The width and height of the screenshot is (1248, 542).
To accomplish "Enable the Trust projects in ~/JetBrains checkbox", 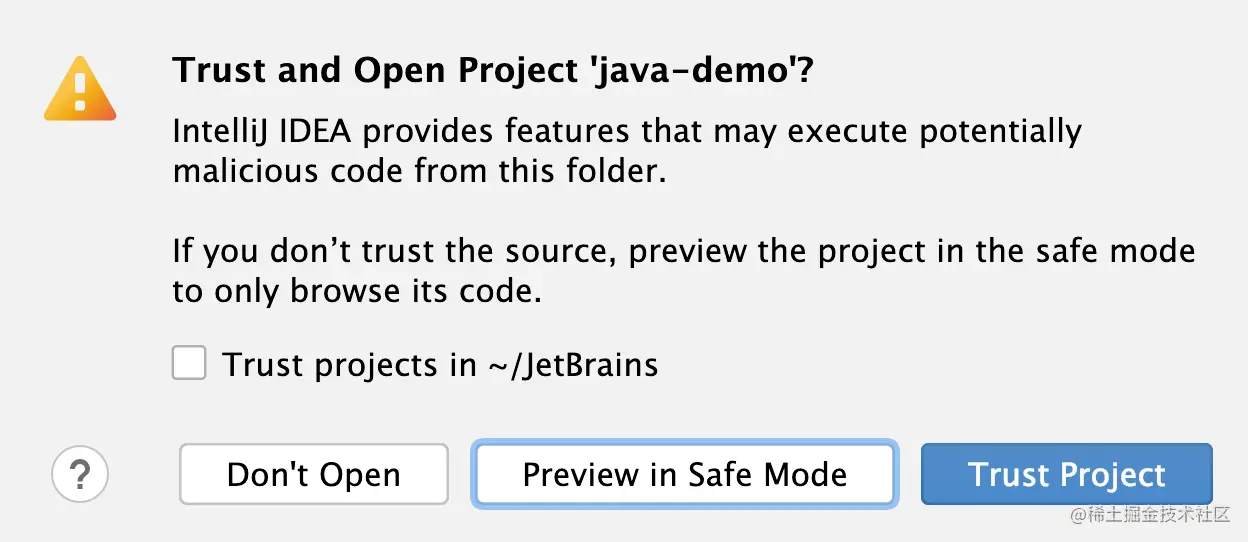I will tap(189, 363).
